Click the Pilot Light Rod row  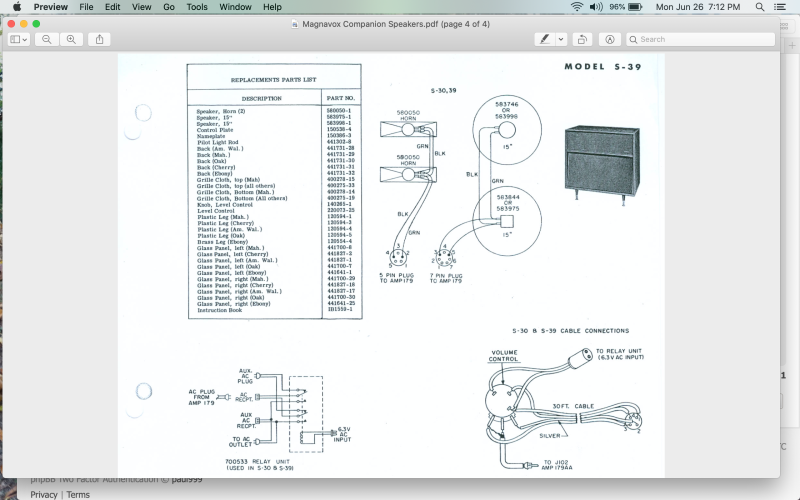(x=275, y=142)
